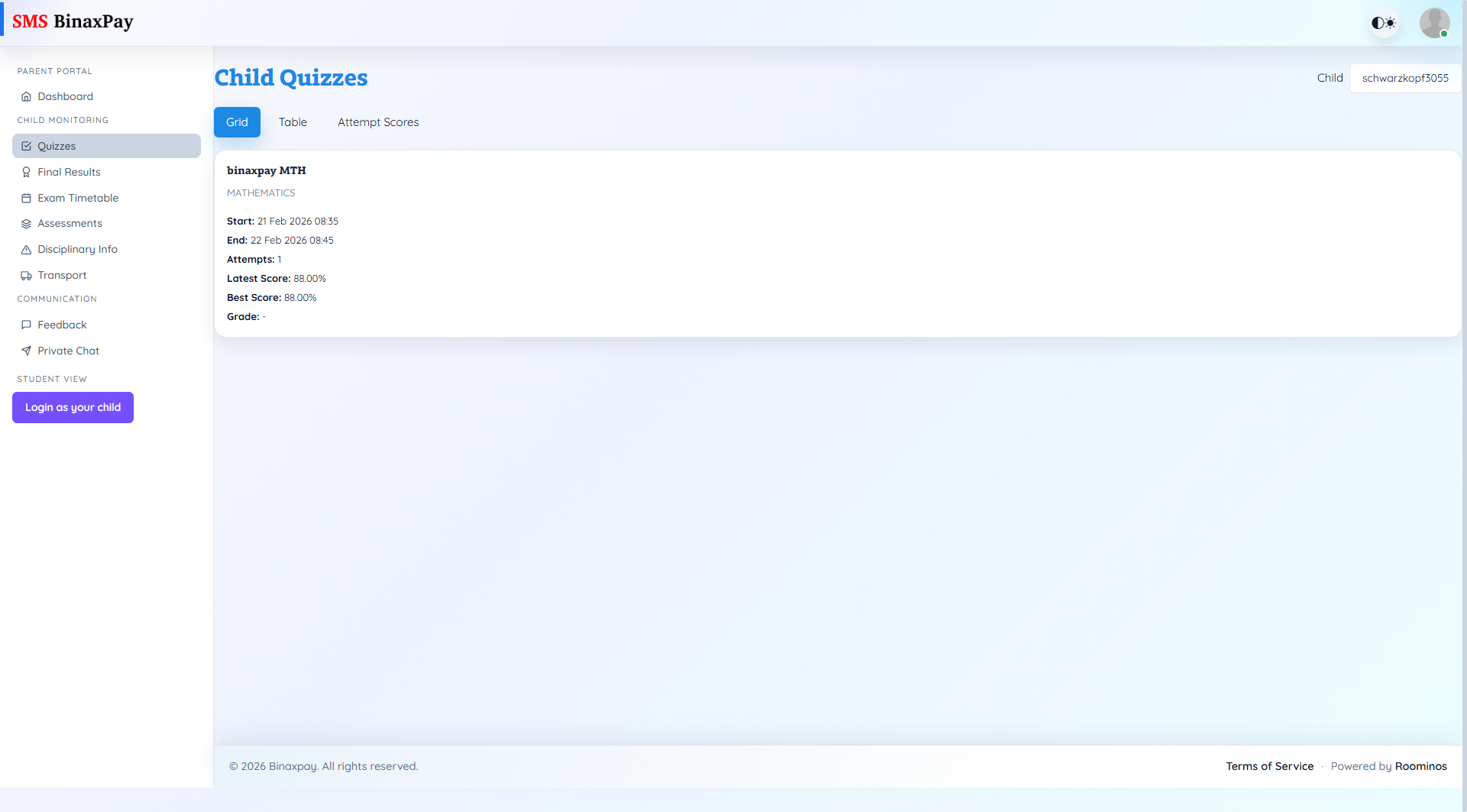Click the Private Chat send icon
Screen dimensions: 1467x812
click(27, 351)
